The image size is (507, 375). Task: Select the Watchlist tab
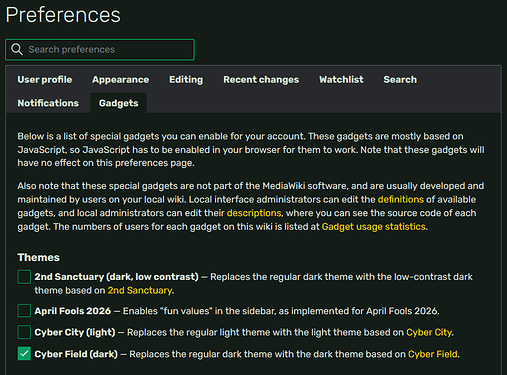[341, 80]
